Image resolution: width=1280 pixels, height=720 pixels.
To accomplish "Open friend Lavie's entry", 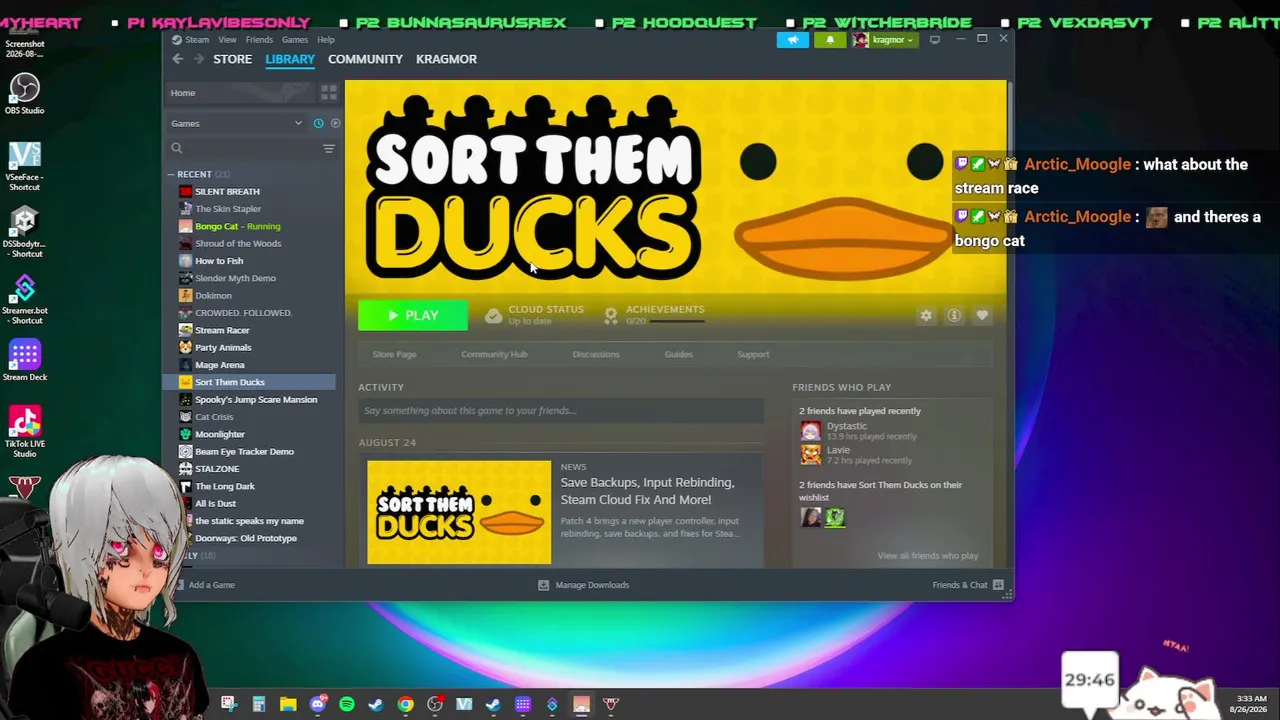I will point(856,455).
